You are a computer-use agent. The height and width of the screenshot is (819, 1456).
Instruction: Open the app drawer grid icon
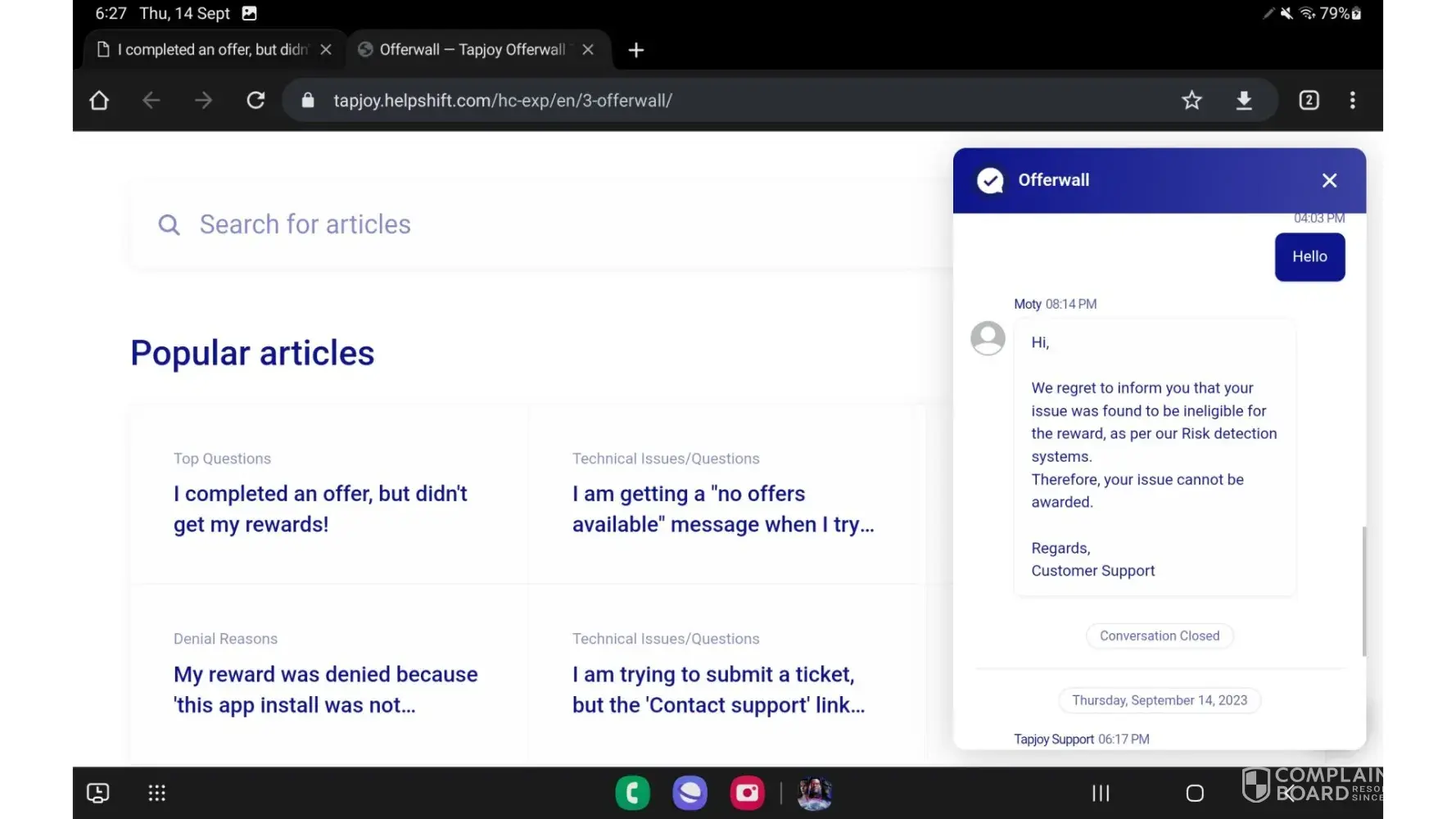156,792
